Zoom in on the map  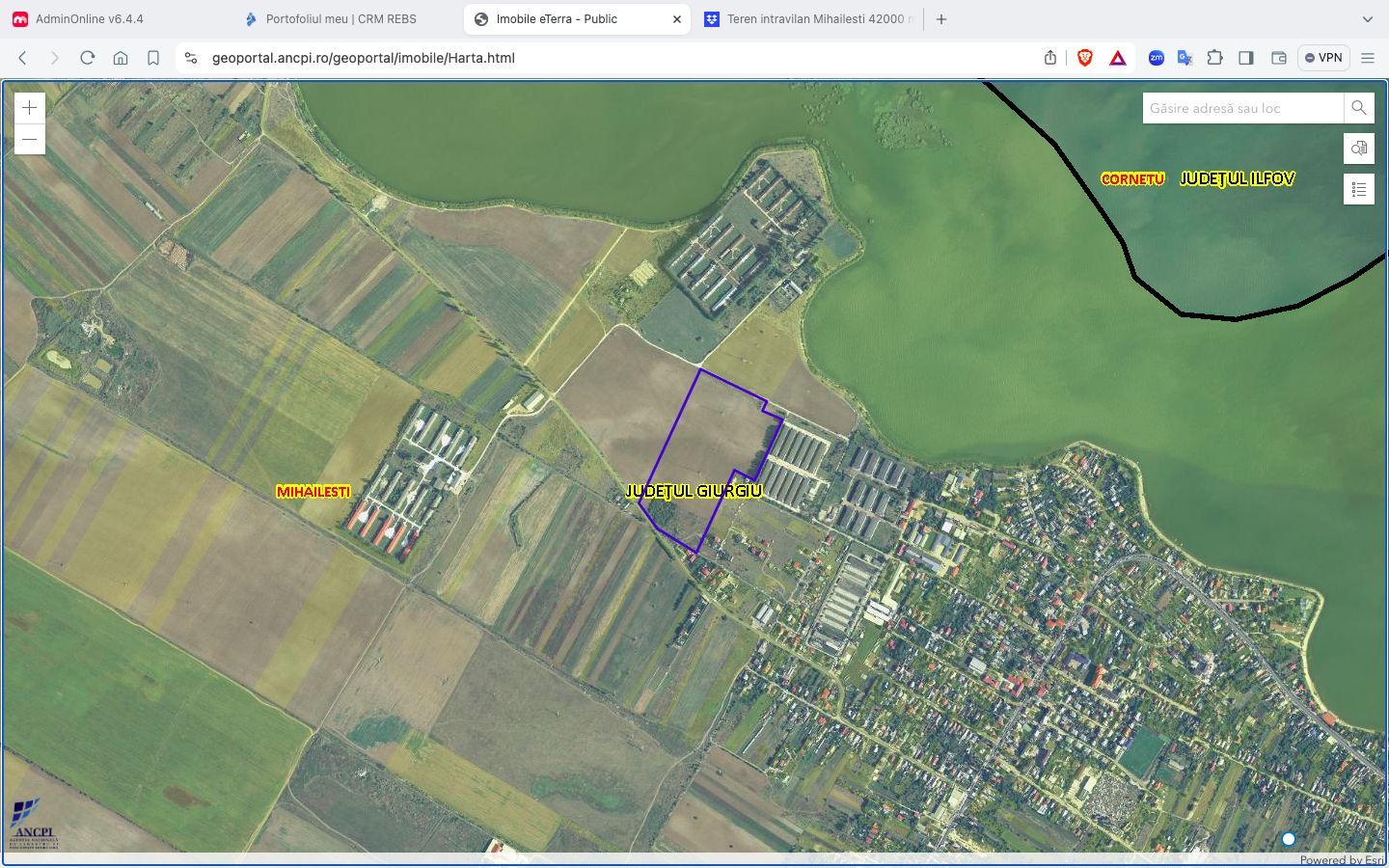point(30,108)
